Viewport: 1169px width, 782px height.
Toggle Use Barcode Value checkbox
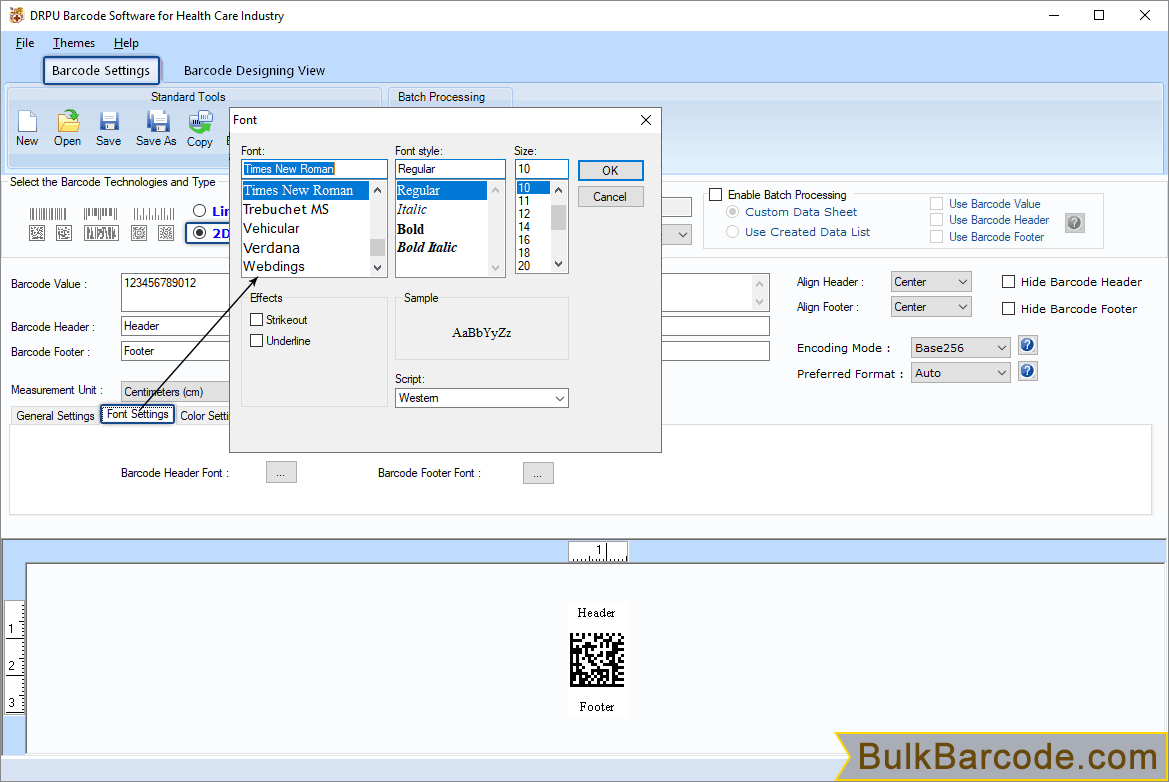pyautogui.click(x=936, y=204)
